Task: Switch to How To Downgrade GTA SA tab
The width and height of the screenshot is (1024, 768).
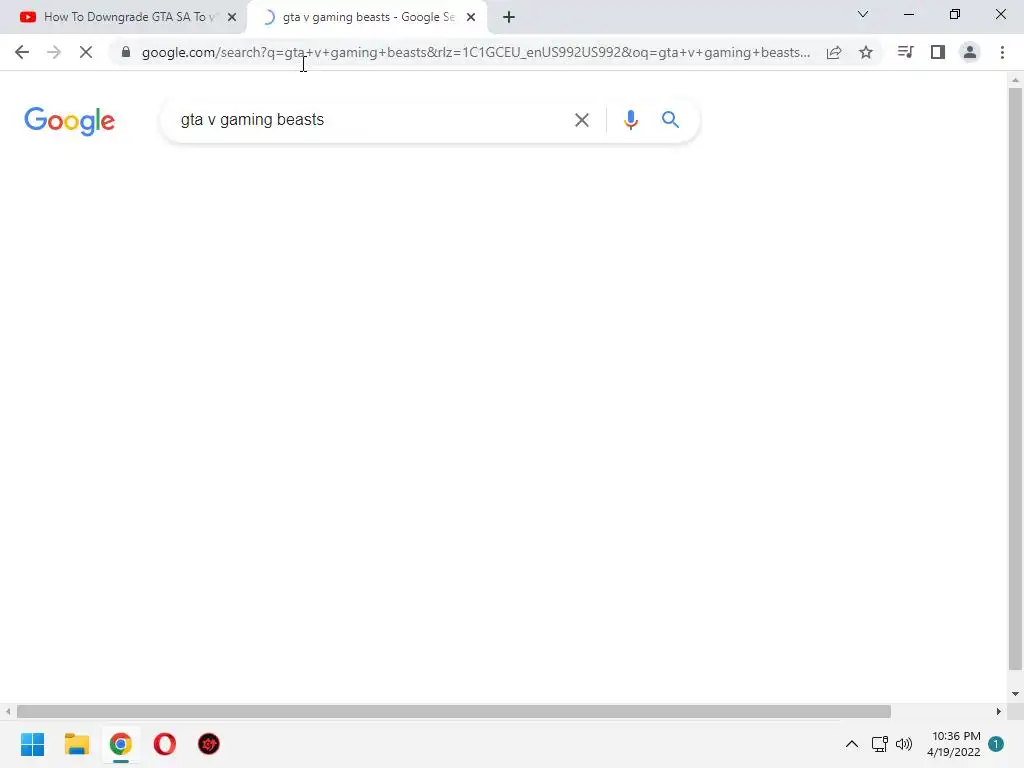Action: (123, 17)
